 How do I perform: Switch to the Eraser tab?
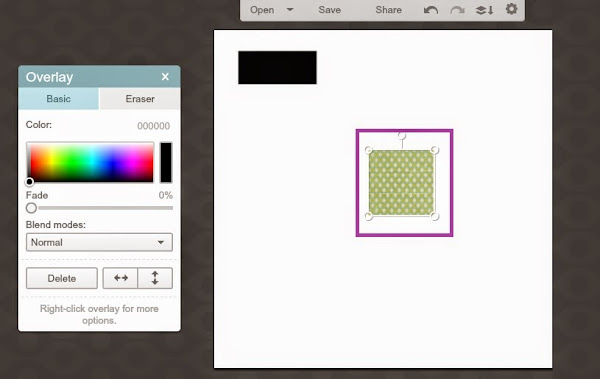[140, 99]
